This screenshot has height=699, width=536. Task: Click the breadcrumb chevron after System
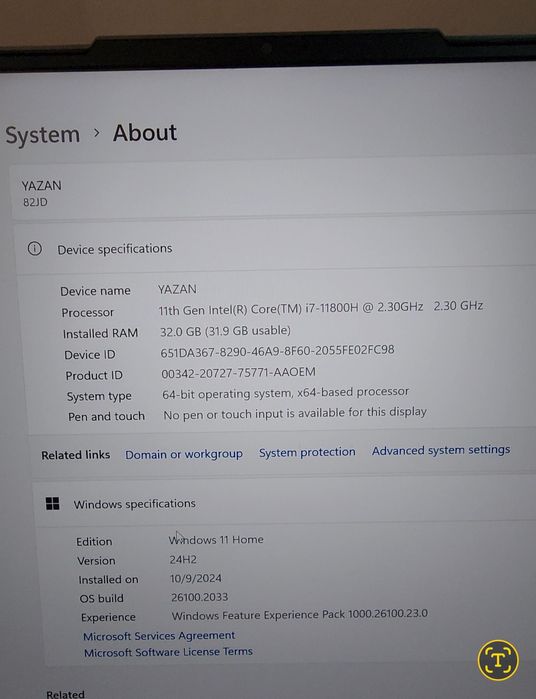pos(96,133)
